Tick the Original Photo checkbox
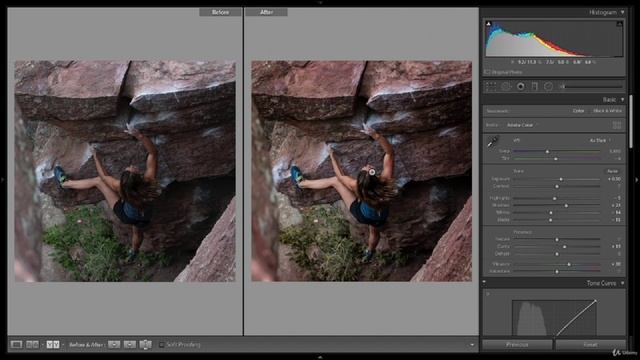640x360 pixels. point(487,72)
